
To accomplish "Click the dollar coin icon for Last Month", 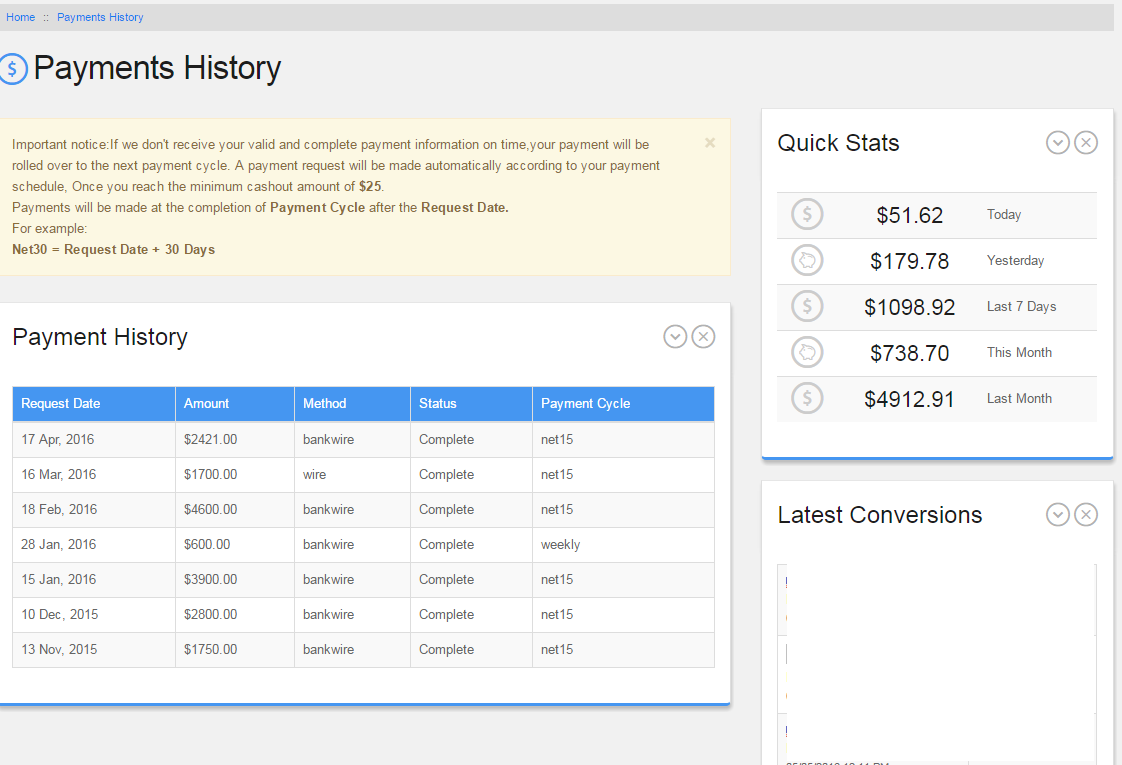I will point(807,399).
